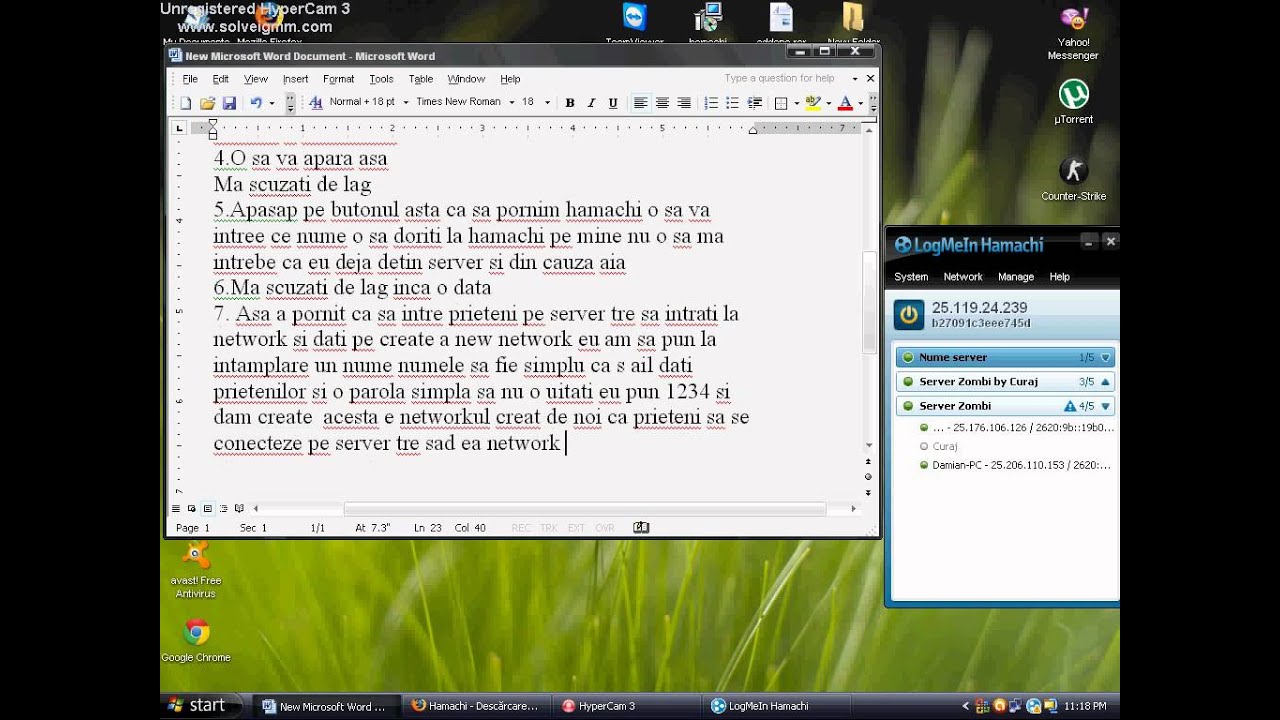This screenshot has width=1280, height=720.
Task: Open the Network menu in Hamachi
Action: [x=963, y=277]
